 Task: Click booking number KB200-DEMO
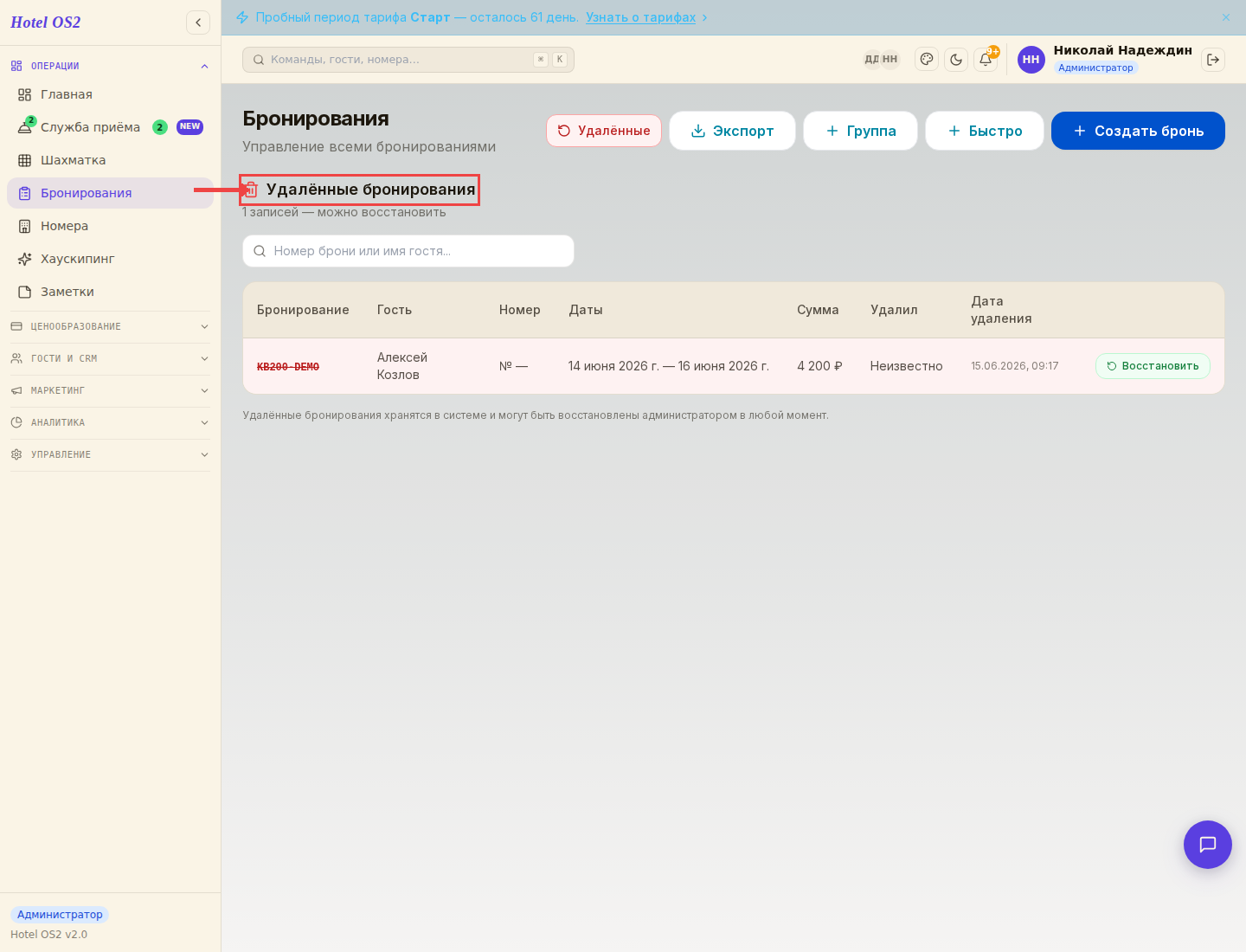(288, 367)
